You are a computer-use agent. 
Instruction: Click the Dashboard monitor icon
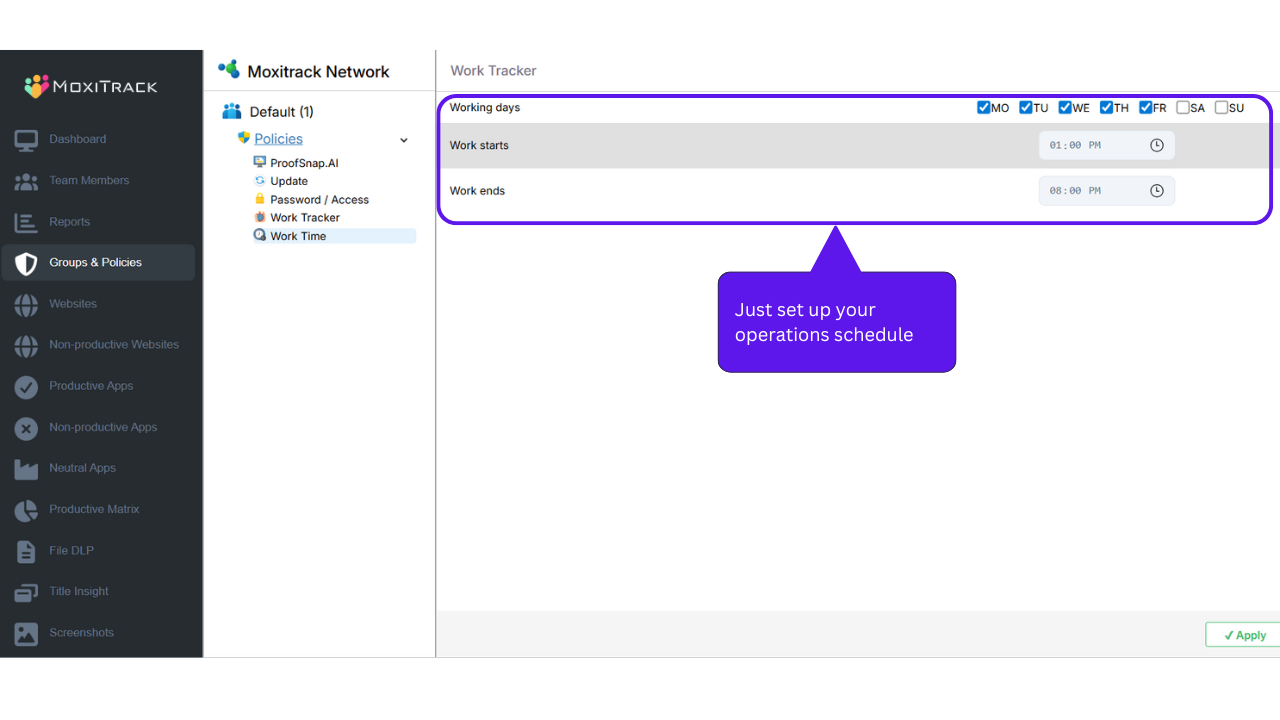(26, 140)
